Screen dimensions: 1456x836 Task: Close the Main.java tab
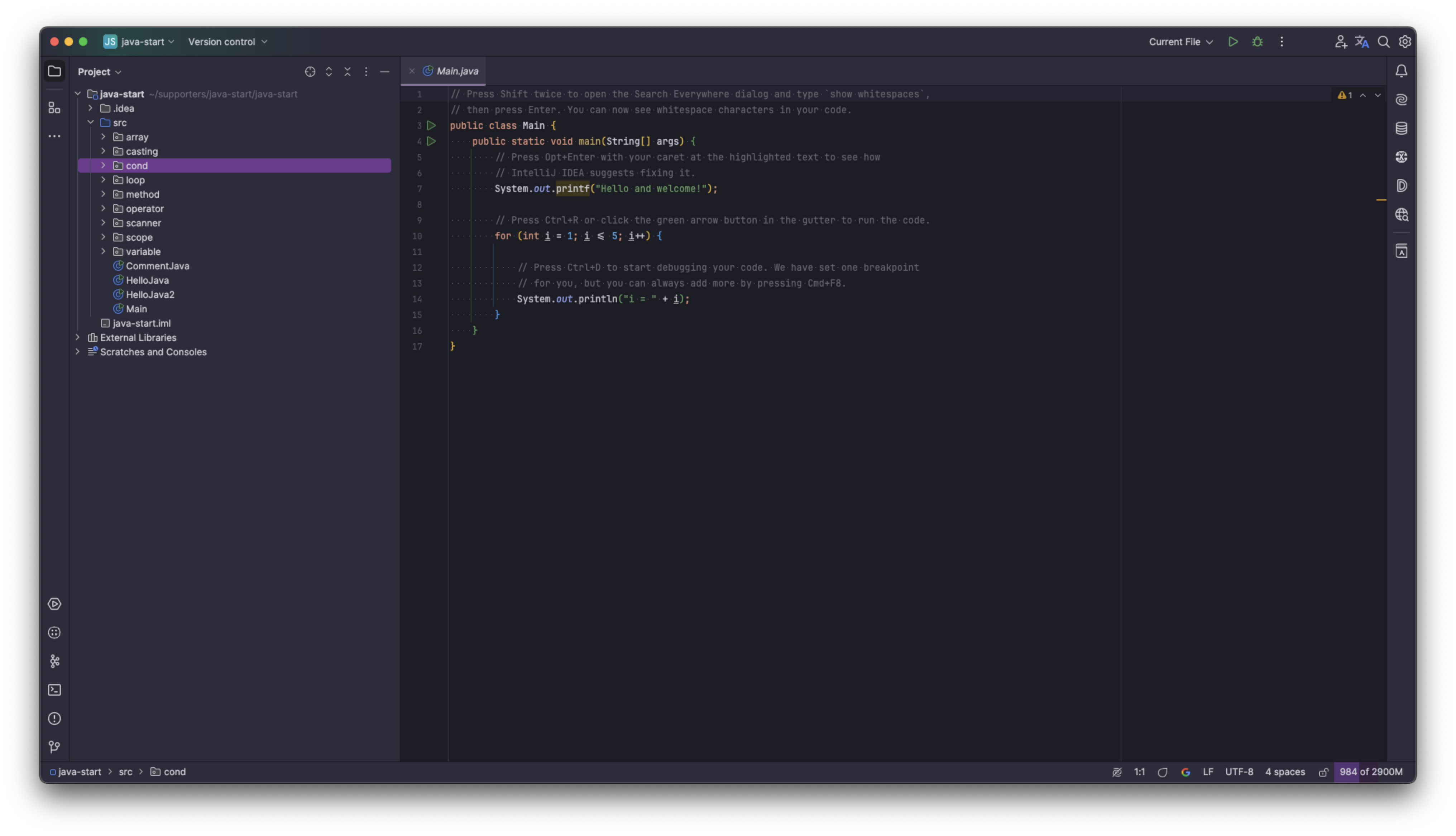[412, 71]
